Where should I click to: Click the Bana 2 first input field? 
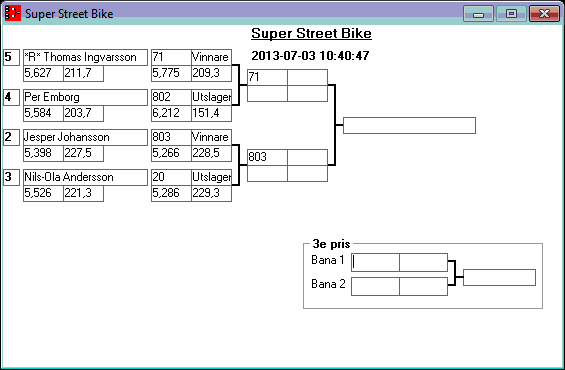pyautogui.click(x=375, y=286)
